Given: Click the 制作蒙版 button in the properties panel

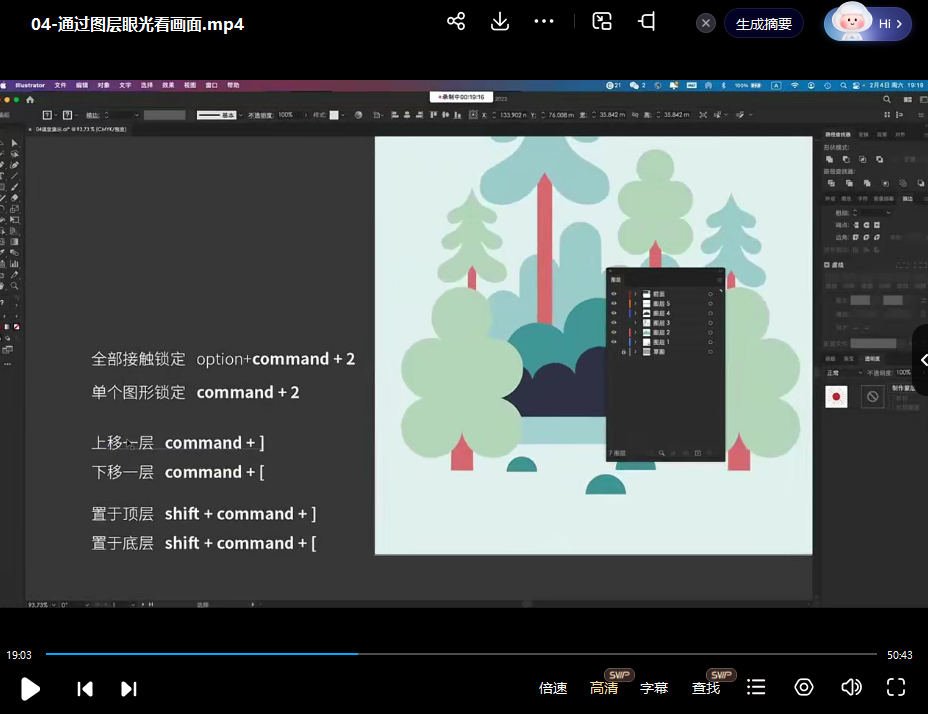Looking at the screenshot, I should (x=902, y=389).
